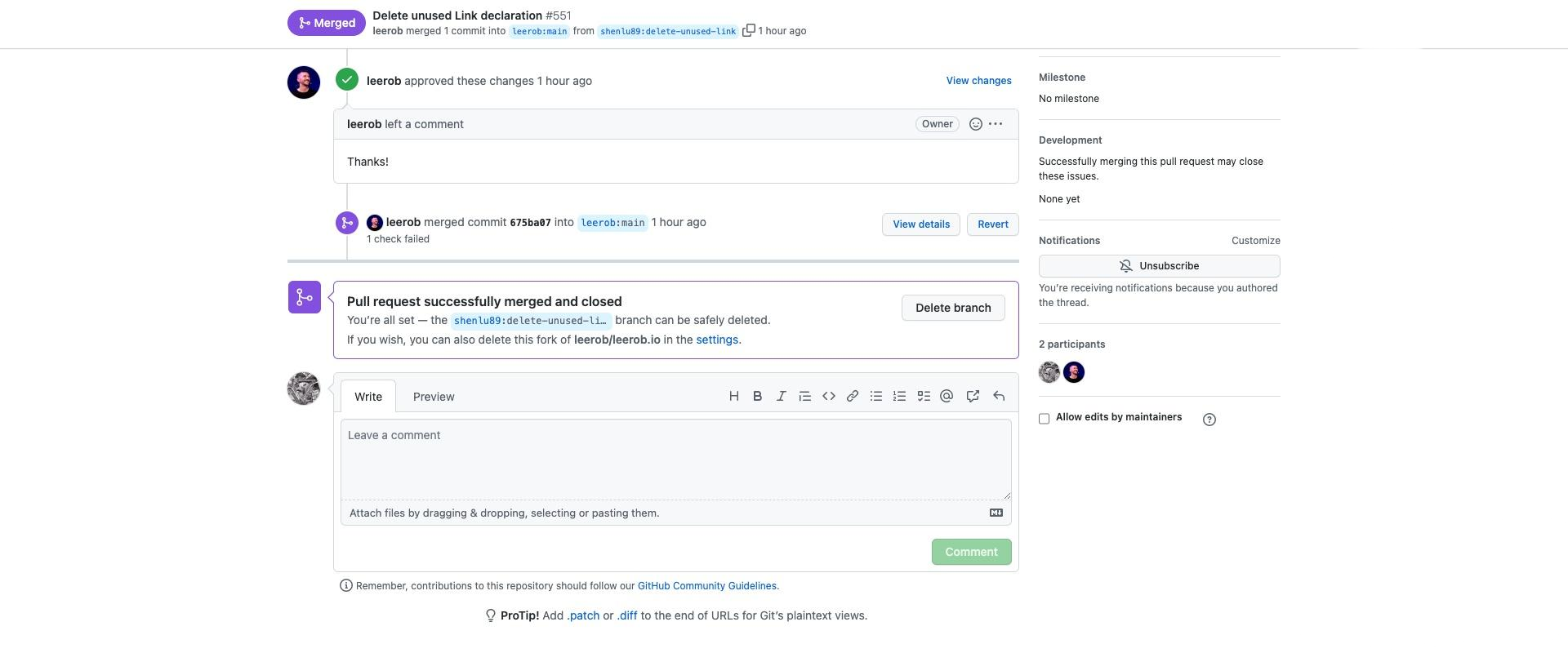Image resolution: width=1568 pixels, height=653 pixels.
Task: Open the View changes link
Action: 978,81
